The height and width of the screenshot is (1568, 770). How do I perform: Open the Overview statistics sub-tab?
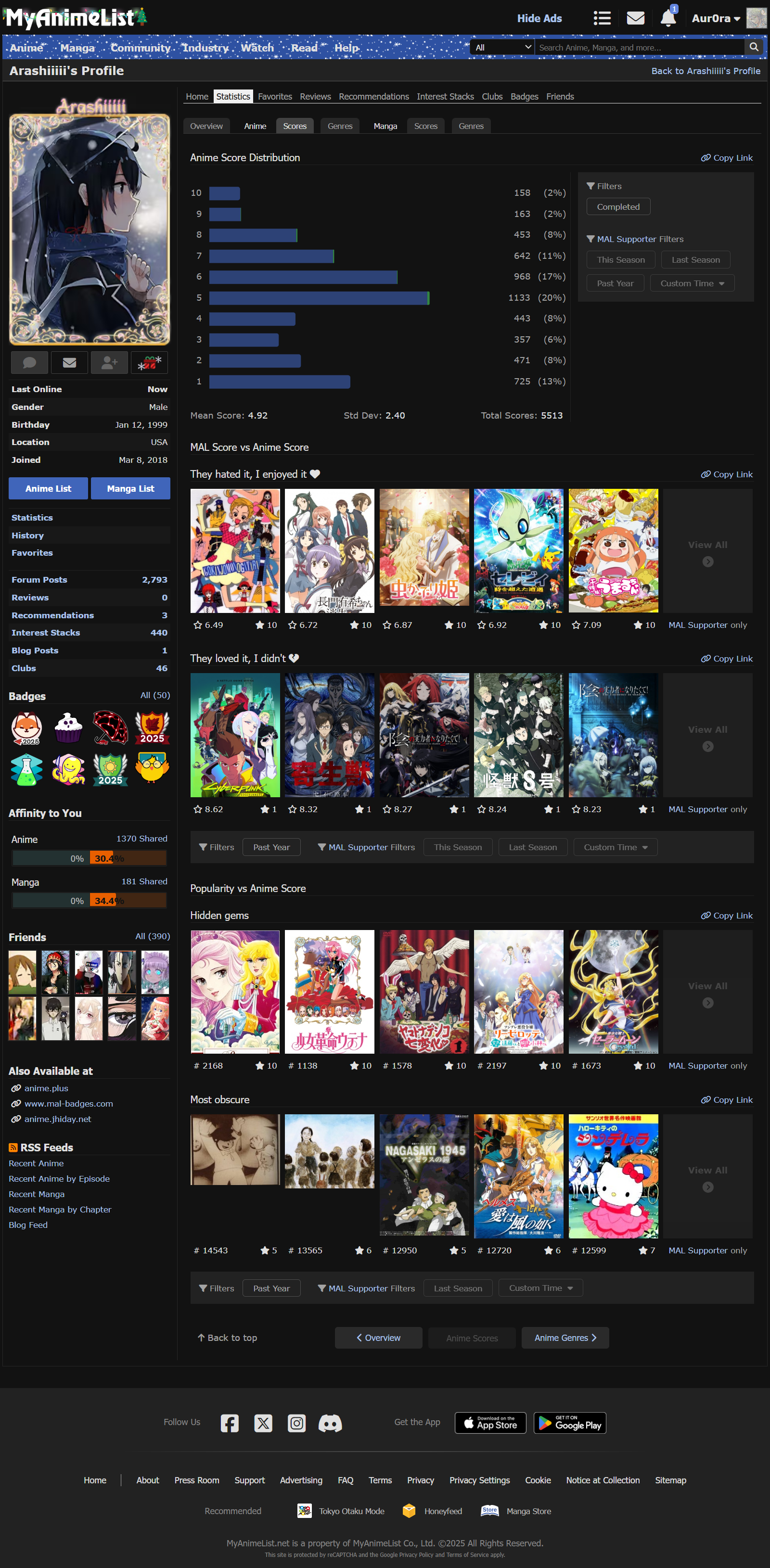(206, 126)
